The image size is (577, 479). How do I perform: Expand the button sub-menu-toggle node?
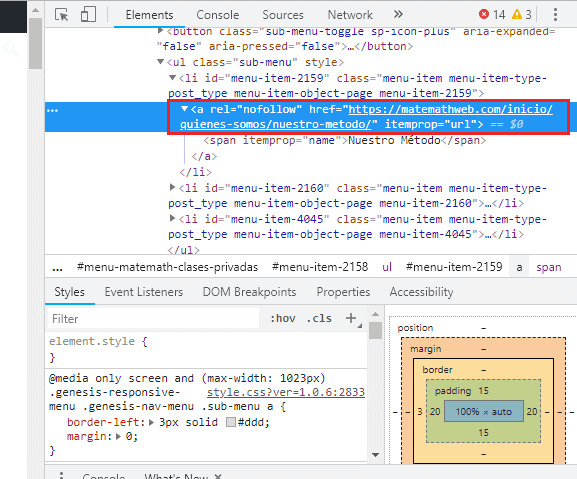point(160,31)
